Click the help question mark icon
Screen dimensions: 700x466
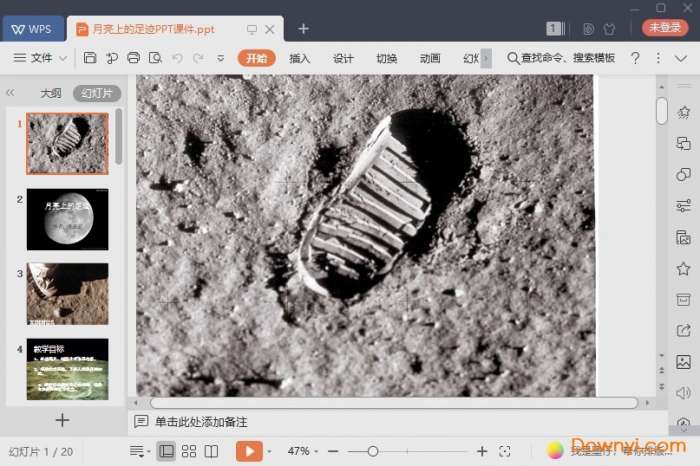pos(635,58)
